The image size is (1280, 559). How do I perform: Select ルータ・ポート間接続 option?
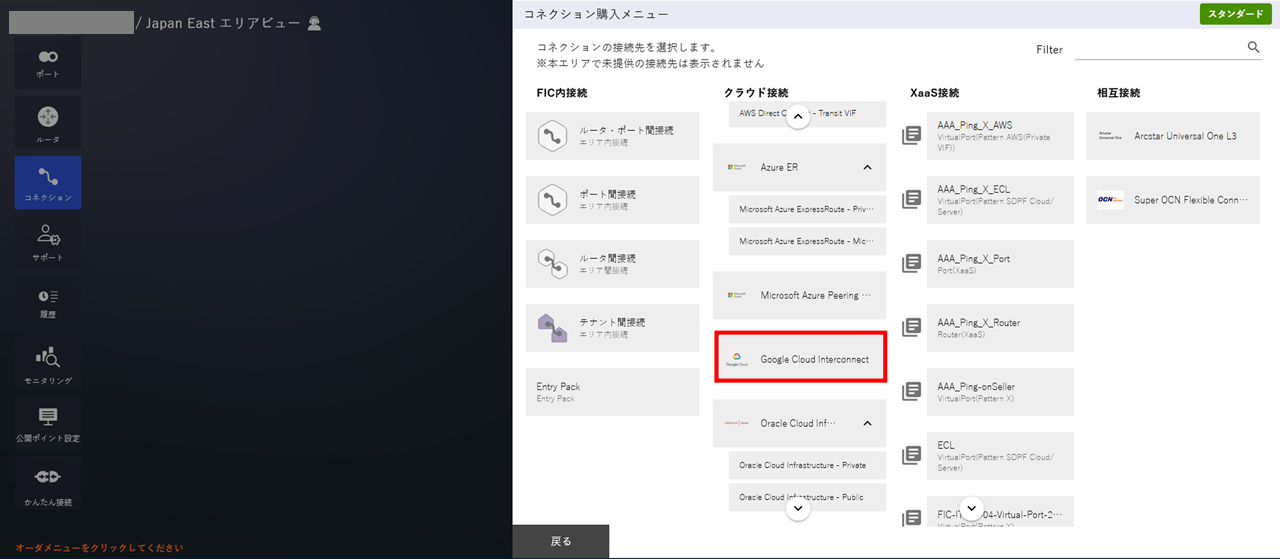613,135
